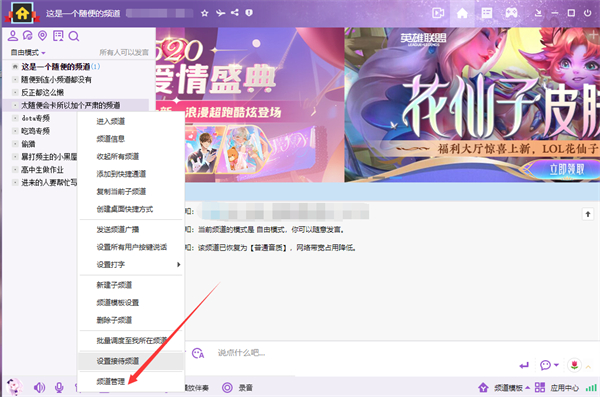Select the 偷猎 channel
600x397 pixels.
[x=28, y=144]
